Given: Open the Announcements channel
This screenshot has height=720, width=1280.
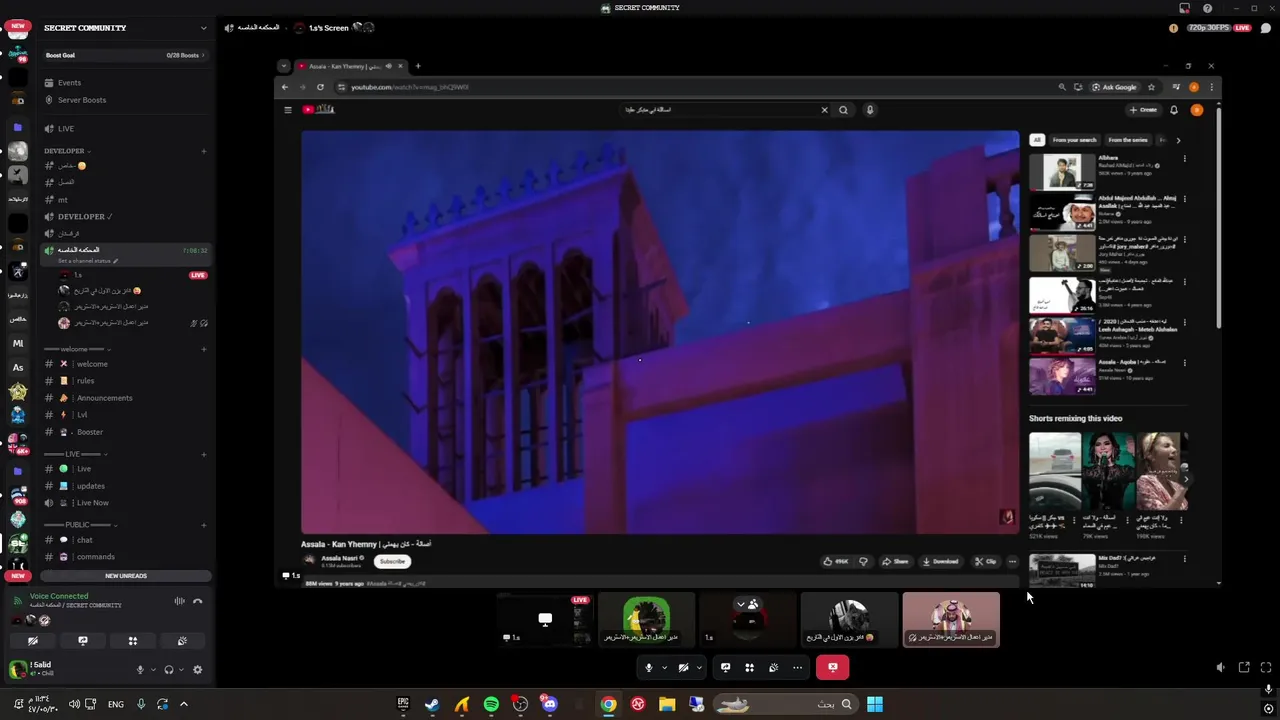Looking at the screenshot, I should [x=125, y=398].
